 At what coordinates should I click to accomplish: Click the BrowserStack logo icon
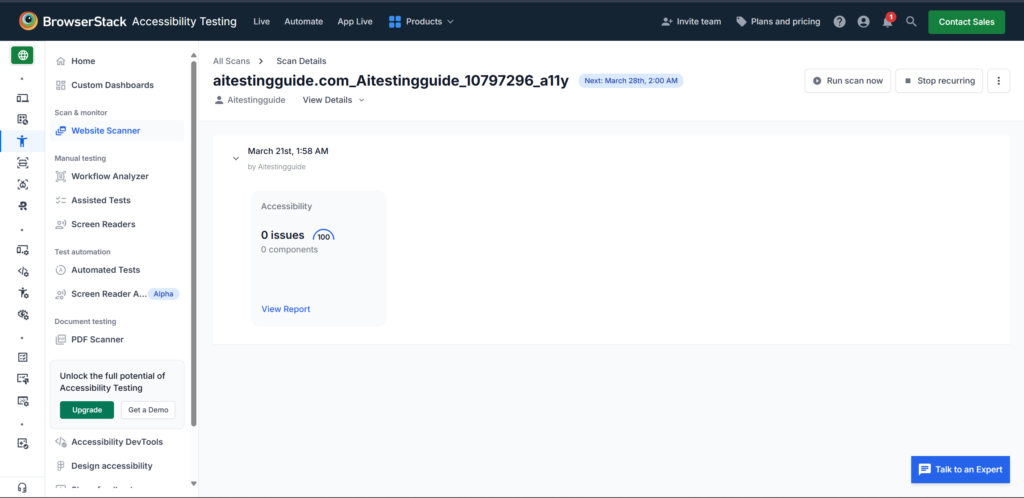(28, 21)
